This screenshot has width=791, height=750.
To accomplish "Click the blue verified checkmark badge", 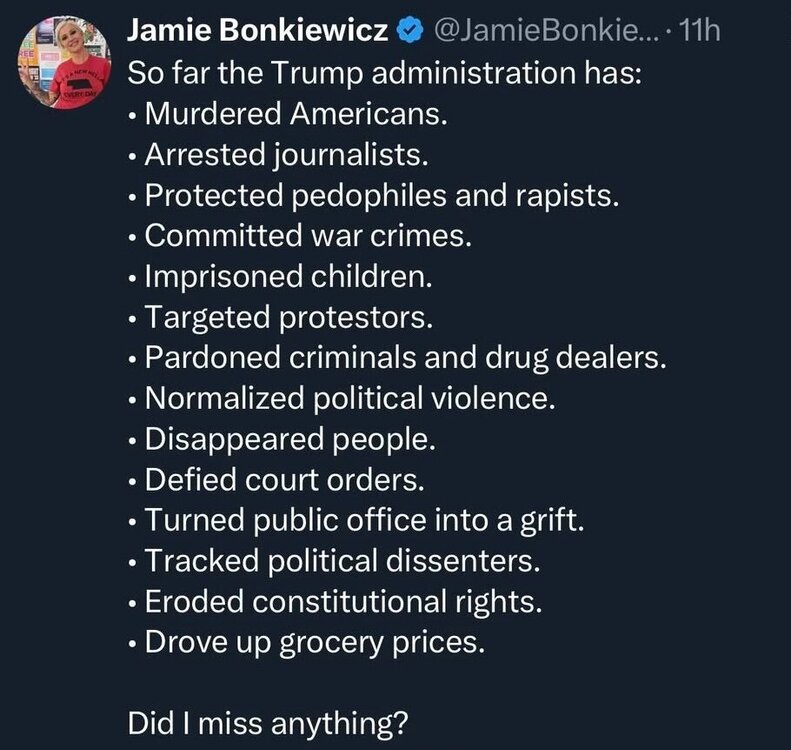I will (408, 33).
